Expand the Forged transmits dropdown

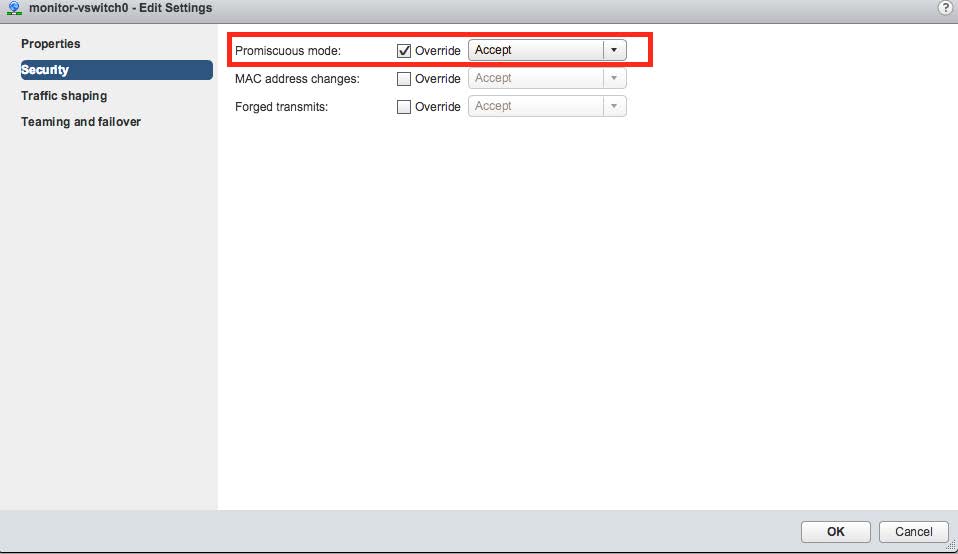tap(614, 106)
